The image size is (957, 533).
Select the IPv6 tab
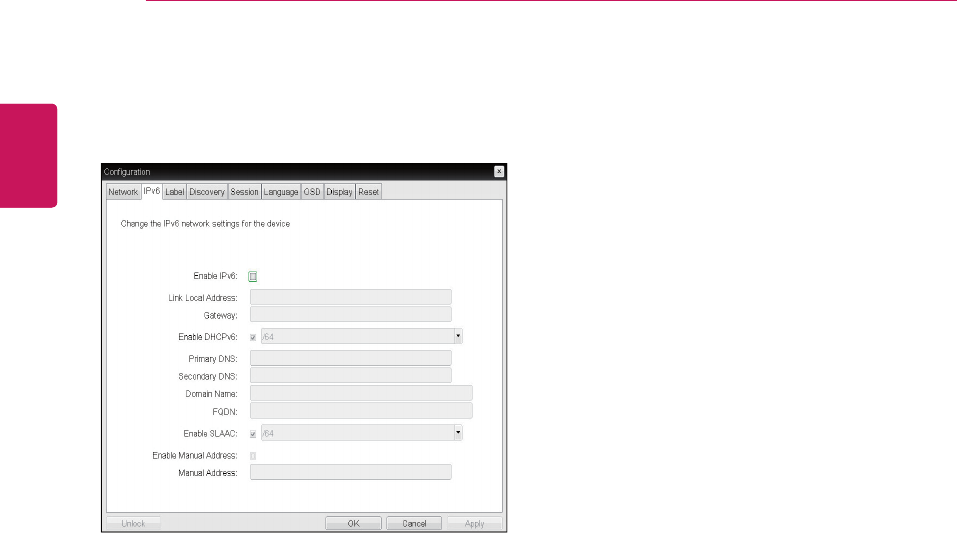(x=152, y=191)
